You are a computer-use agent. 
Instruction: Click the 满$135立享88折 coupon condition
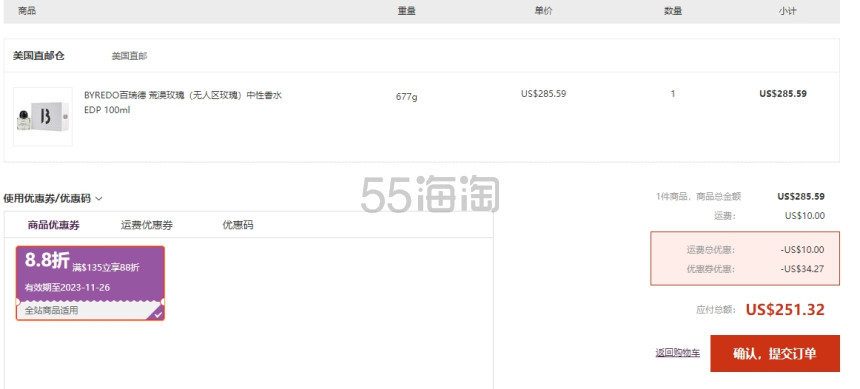point(106,268)
